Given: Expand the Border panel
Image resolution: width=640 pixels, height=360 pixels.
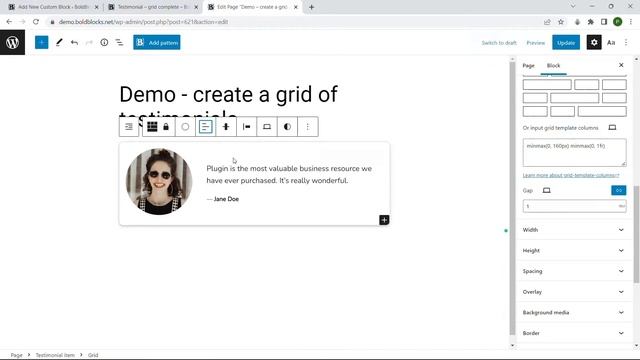Looking at the screenshot, I should pyautogui.click(x=574, y=333).
